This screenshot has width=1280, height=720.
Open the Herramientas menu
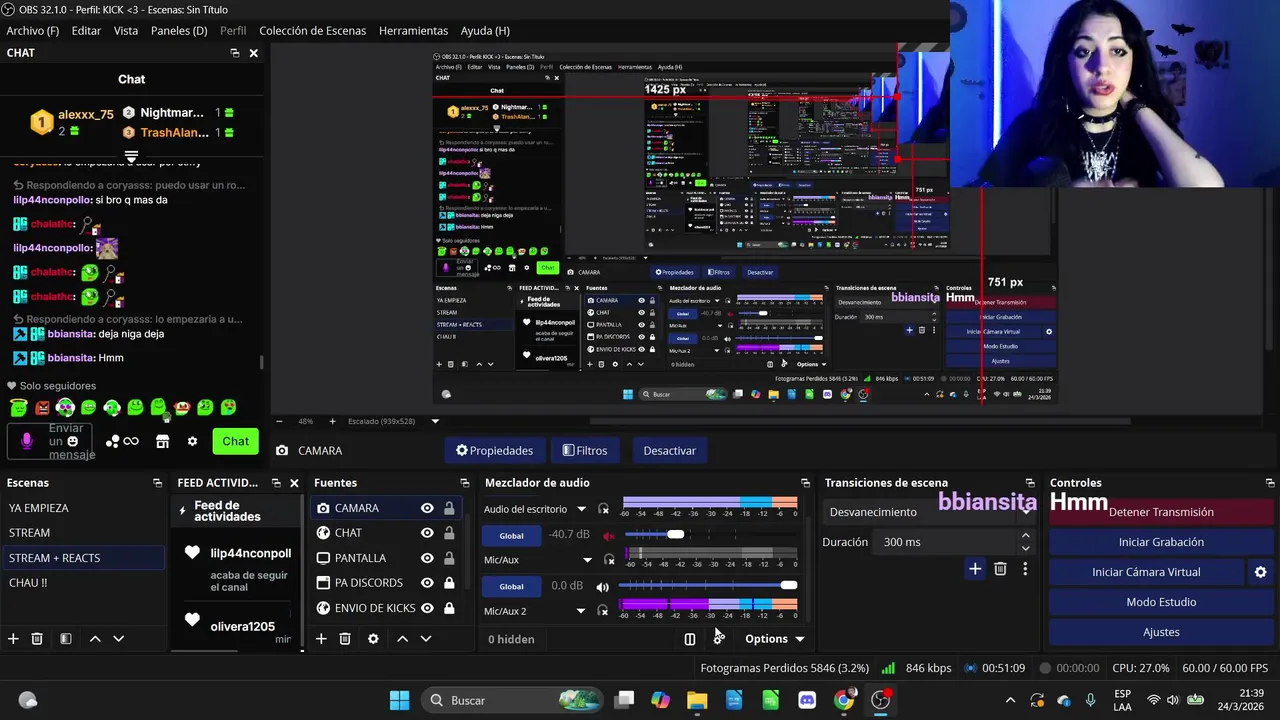[413, 31]
